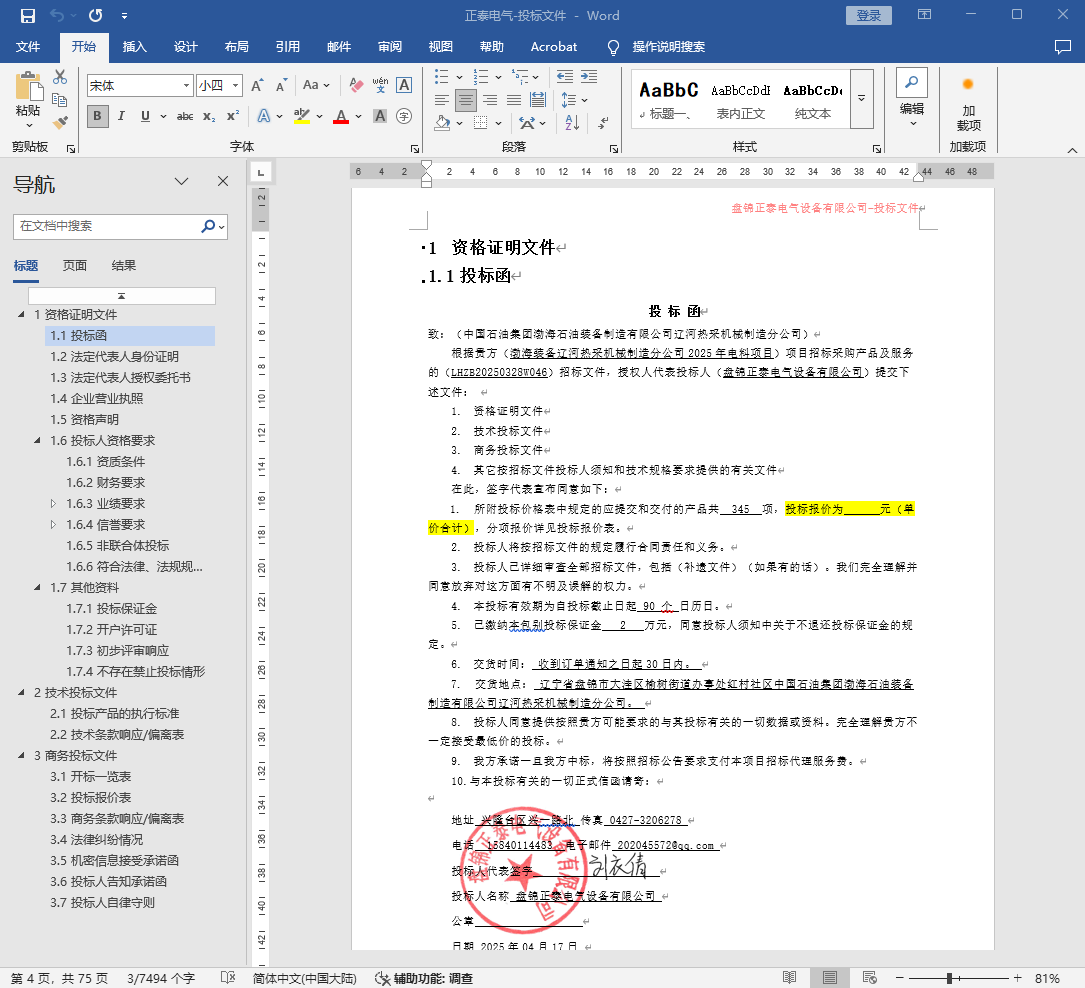Open the font size dropdown (小四)
This screenshot has width=1085, height=988.
pyautogui.click(x=236, y=85)
